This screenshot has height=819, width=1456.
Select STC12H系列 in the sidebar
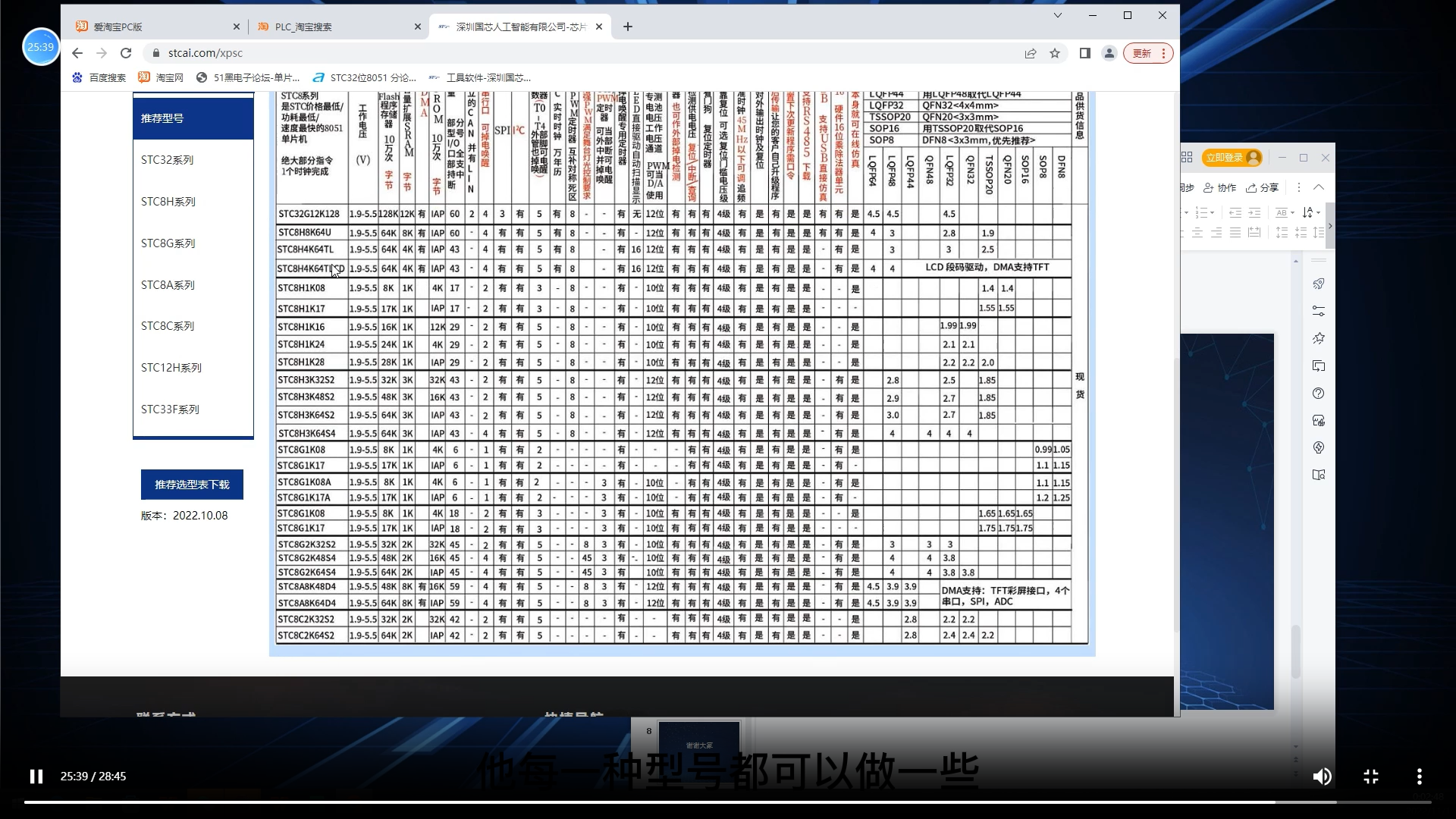(x=193, y=368)
